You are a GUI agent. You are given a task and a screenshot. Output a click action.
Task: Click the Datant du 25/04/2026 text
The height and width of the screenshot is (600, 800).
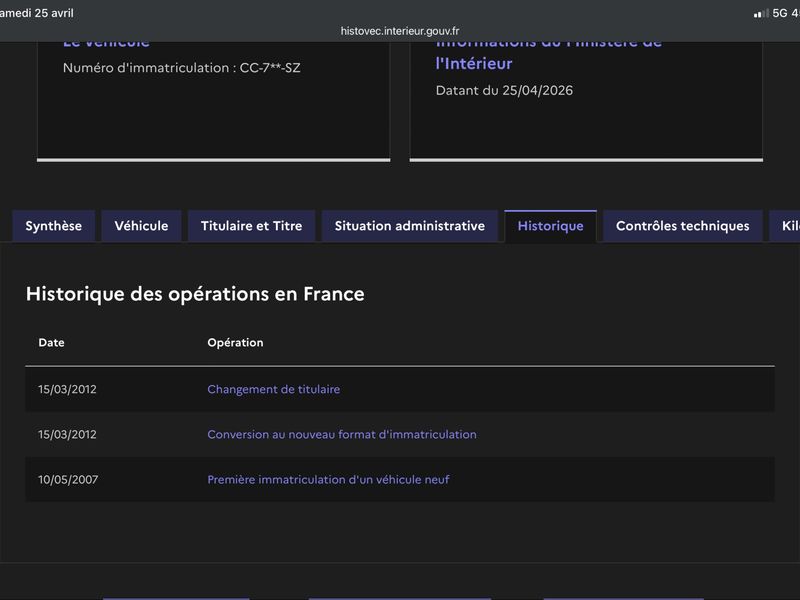(504, 90)
